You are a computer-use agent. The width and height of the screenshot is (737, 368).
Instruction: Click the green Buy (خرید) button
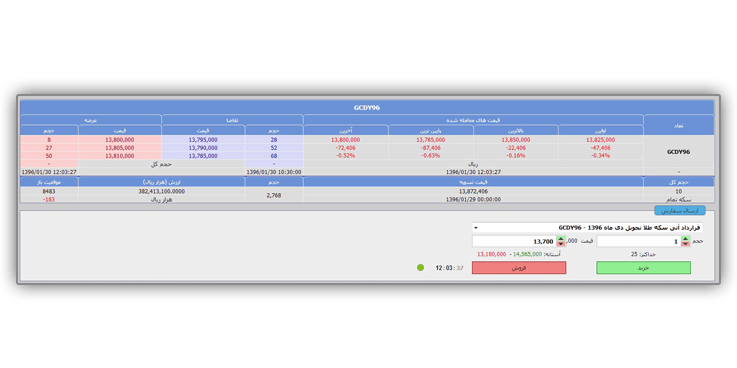(643, 268)
